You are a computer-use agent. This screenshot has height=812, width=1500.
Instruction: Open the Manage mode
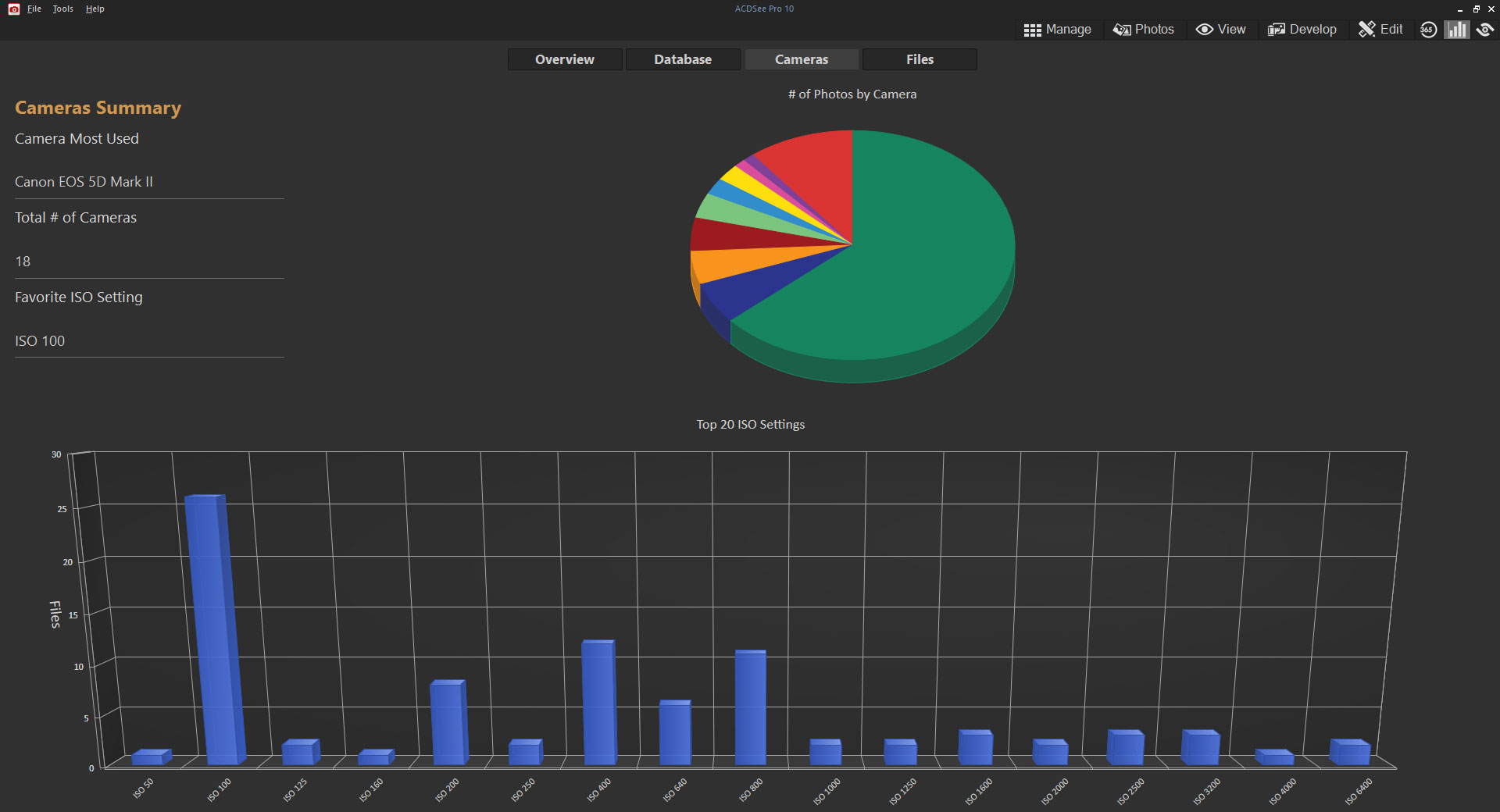tap(1057, 30)
